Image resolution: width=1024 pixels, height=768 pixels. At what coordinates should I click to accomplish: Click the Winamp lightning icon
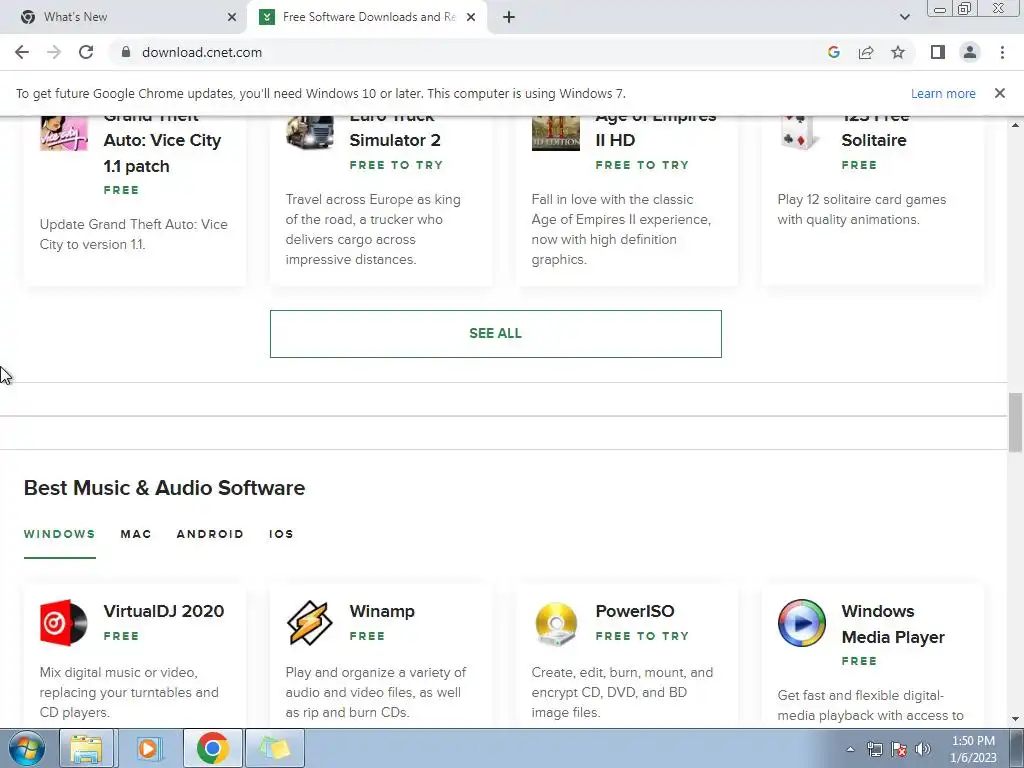click(x=310, y=623)
